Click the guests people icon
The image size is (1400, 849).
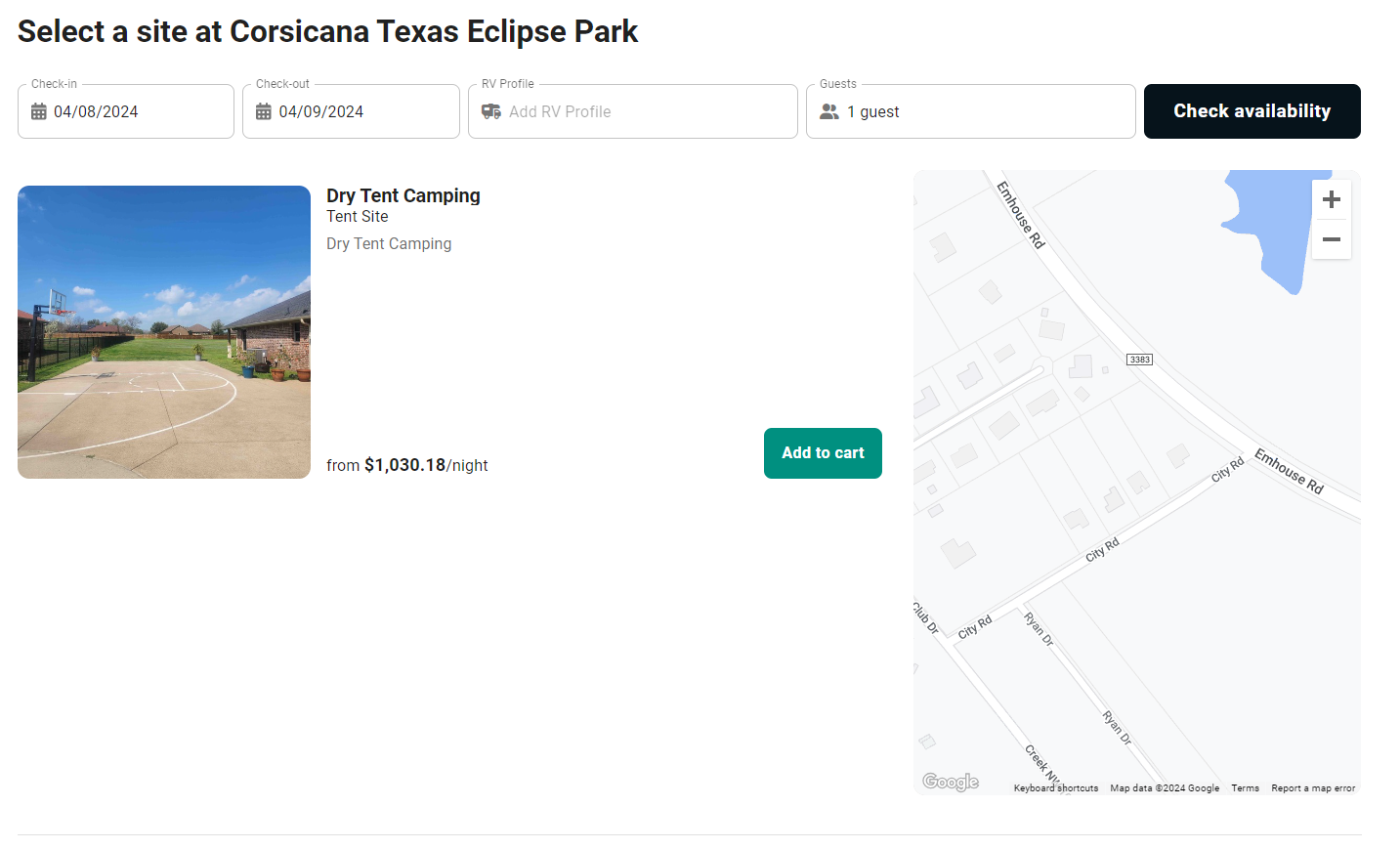(829, 112)
